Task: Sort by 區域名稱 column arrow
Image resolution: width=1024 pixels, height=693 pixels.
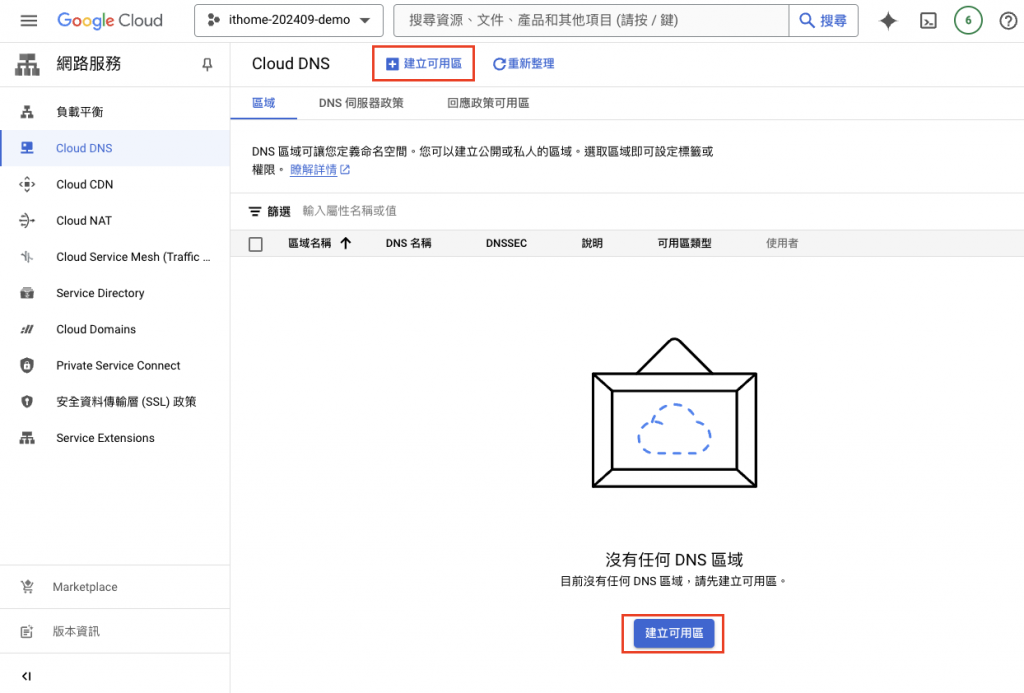Action: click(345, 244)
